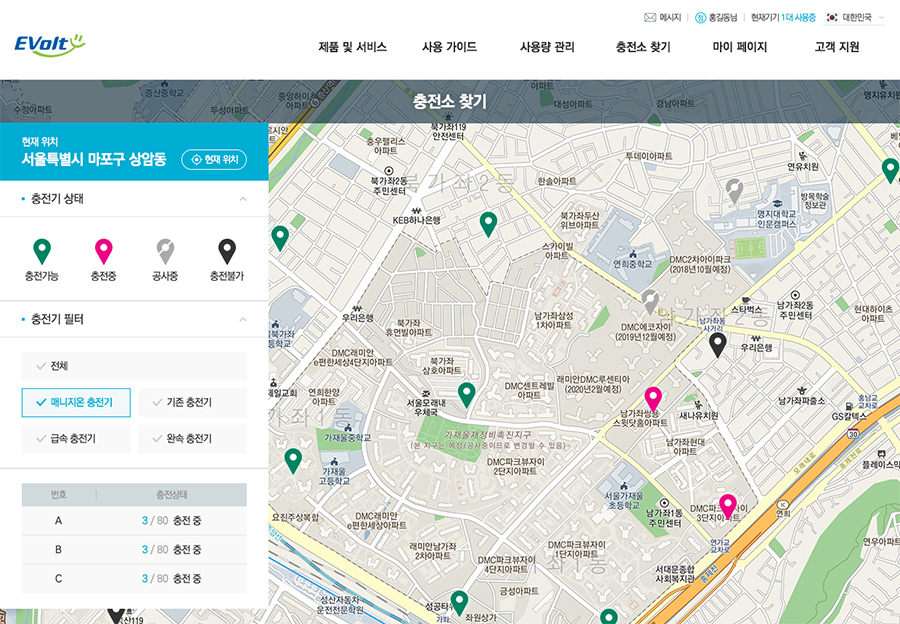Click the 연희중학교 map label
This screenshot has width=900, height=624.
pyautogui.click(x=633, y=264)
